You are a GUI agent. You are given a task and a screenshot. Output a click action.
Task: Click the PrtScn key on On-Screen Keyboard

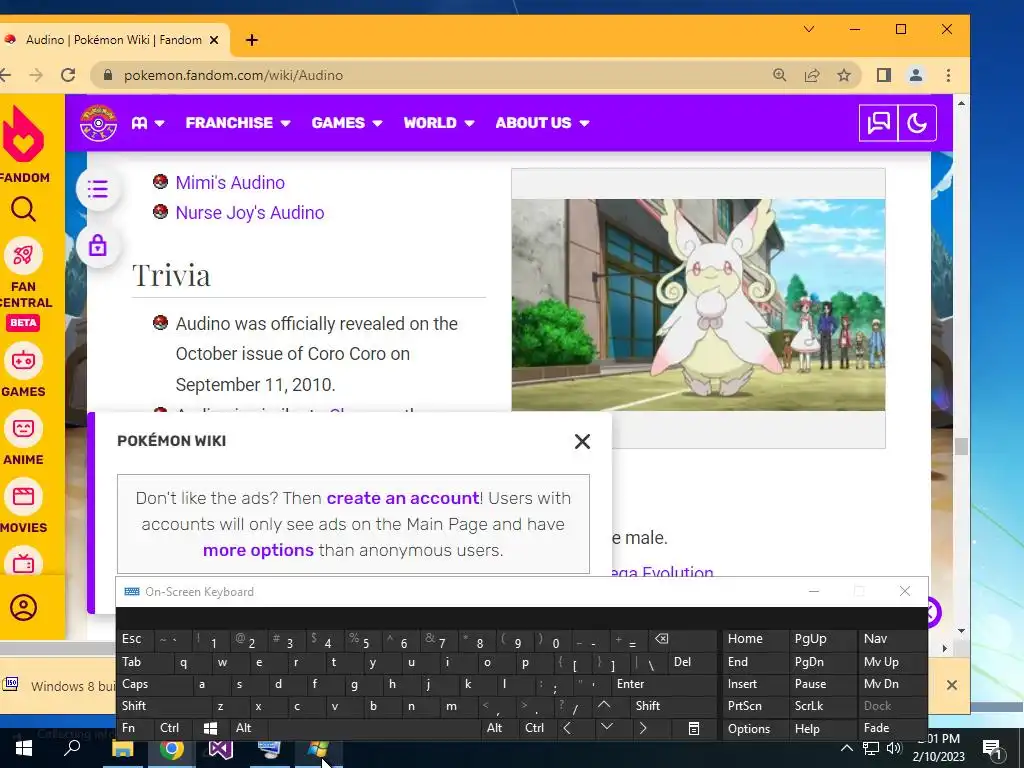pos(755,706)
